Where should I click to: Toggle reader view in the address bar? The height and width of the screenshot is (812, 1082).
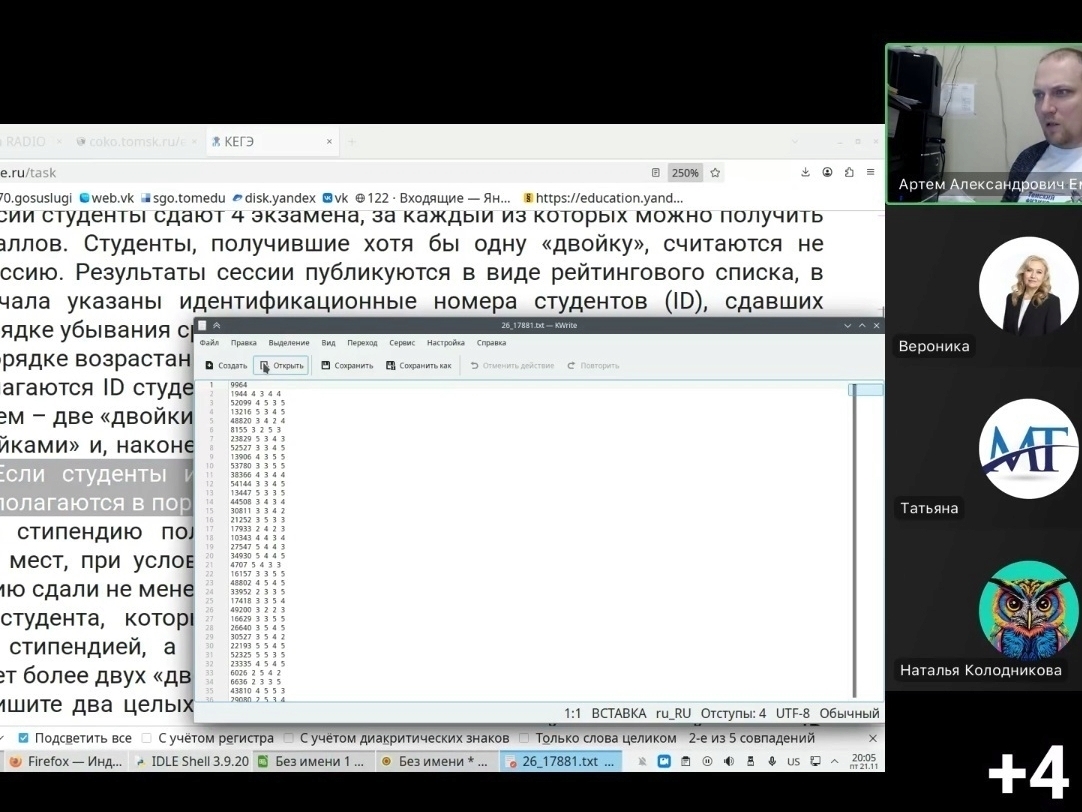656,173
